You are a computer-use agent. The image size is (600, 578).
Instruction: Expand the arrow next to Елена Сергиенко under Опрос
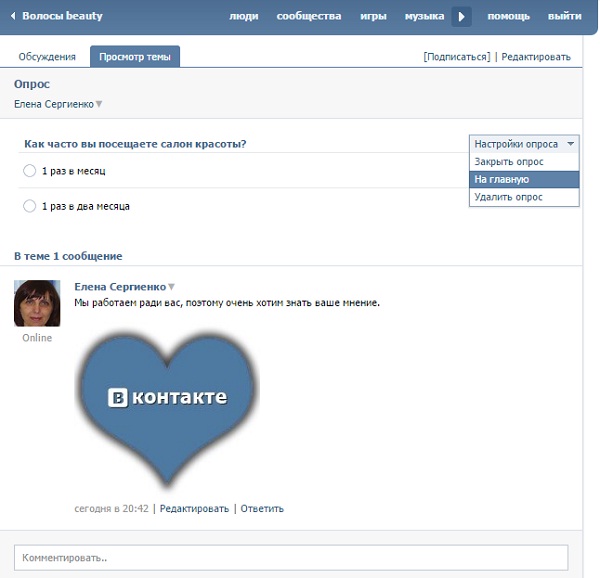99,104
